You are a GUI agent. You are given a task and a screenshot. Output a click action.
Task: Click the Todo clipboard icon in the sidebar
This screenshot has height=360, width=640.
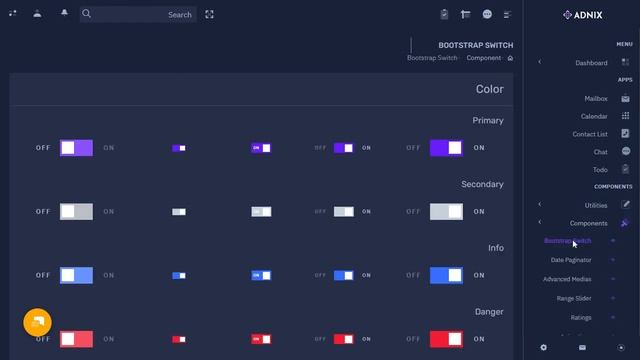pos(625,169)
